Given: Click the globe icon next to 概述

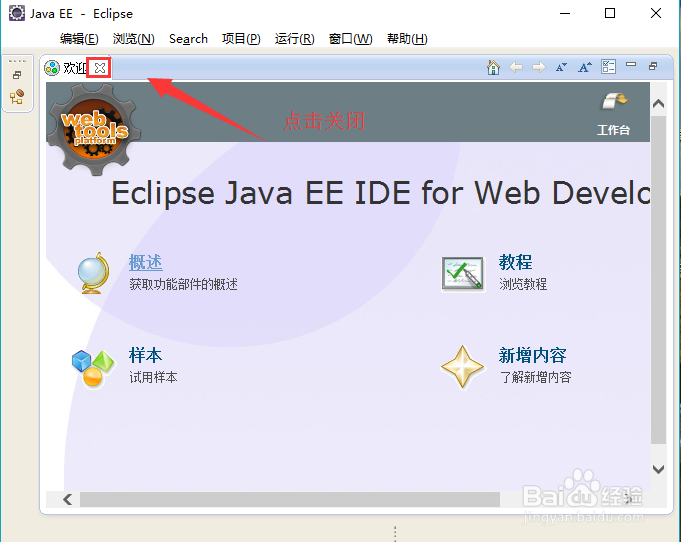Looking at the screenshot, I should [x=94, y=273].
